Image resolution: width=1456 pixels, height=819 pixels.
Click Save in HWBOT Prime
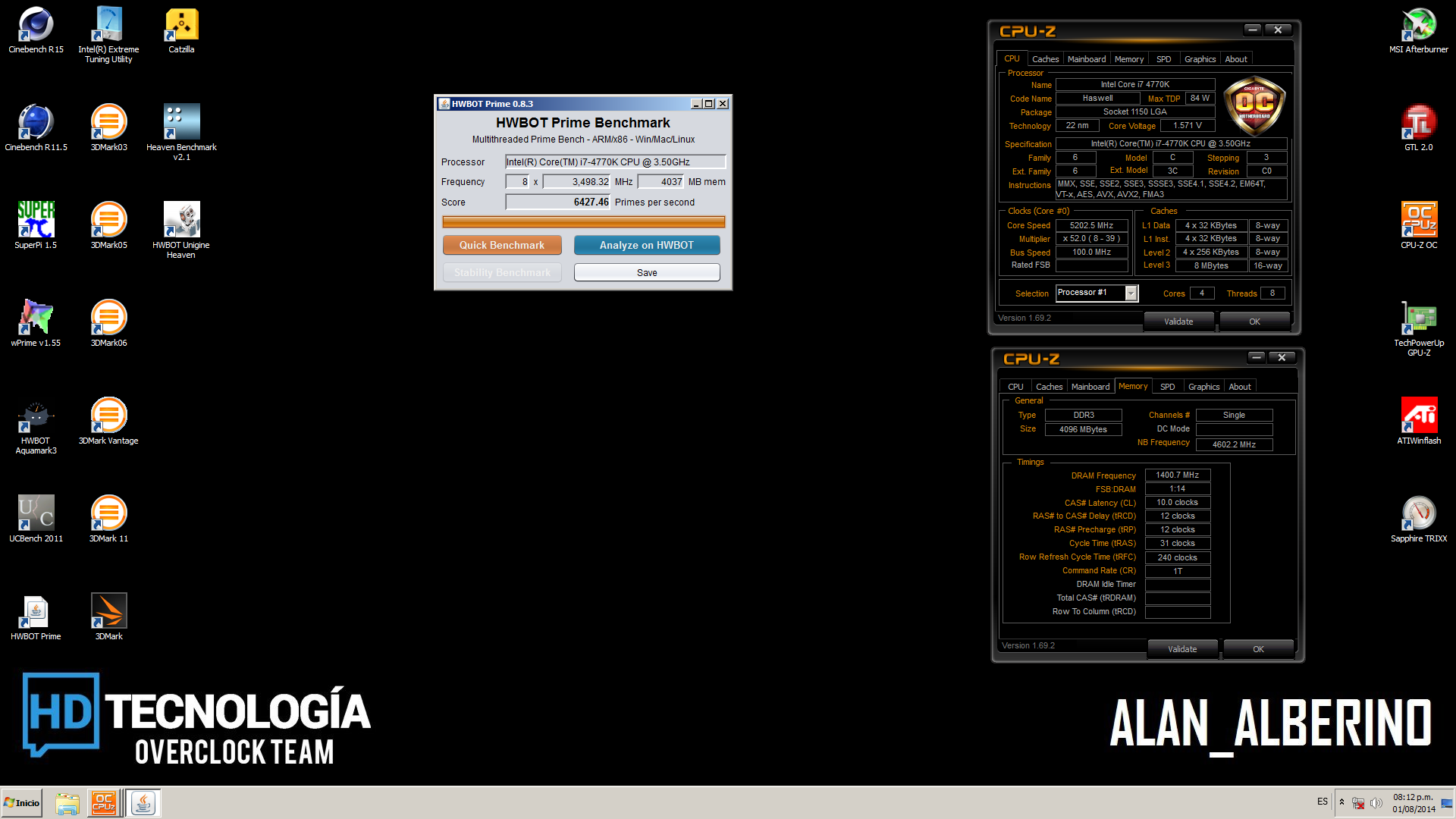(647, 272)
